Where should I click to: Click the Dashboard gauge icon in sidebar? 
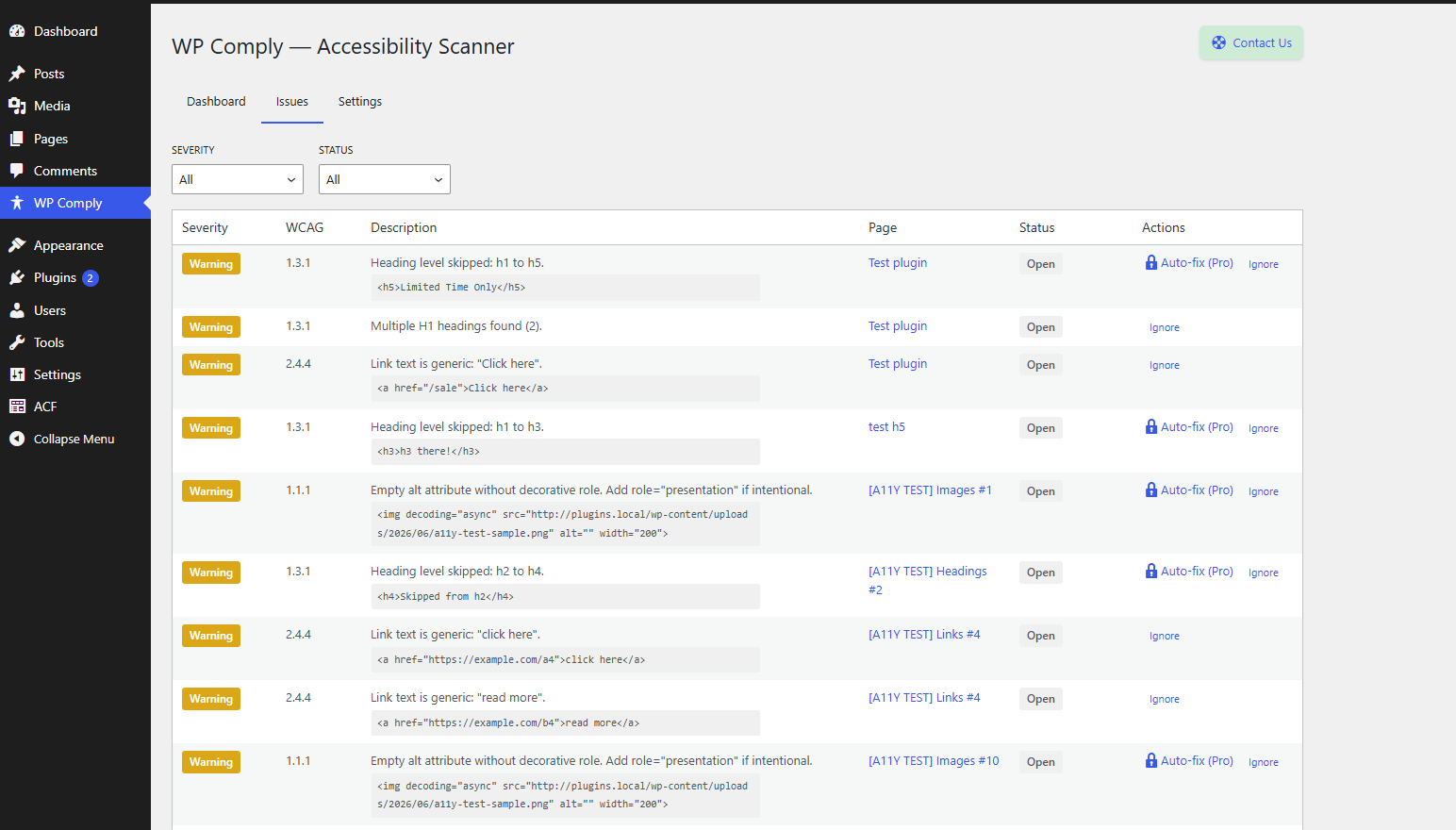pos(17,31)
